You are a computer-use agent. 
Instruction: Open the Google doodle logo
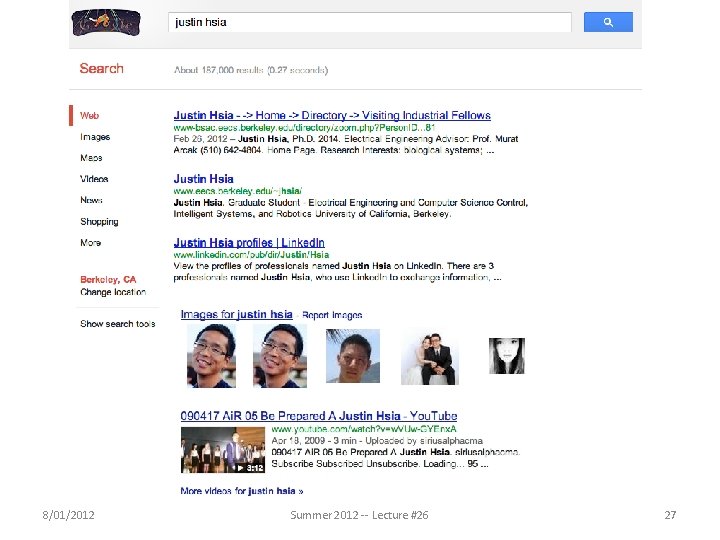(106, 22)
